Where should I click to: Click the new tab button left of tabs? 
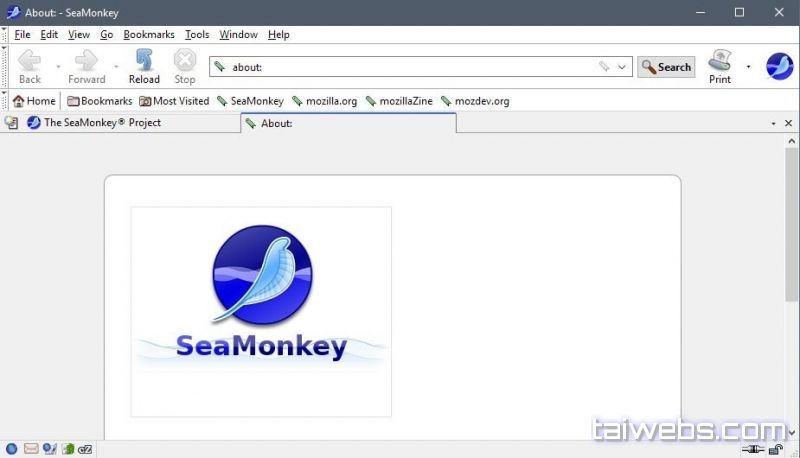coord(11,123)
